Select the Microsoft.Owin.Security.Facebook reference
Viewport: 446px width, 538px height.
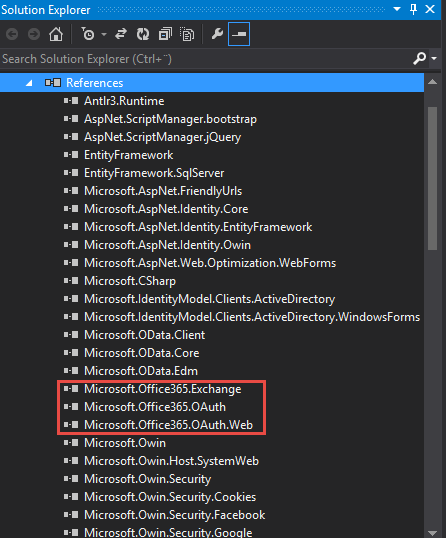point(175,515)
